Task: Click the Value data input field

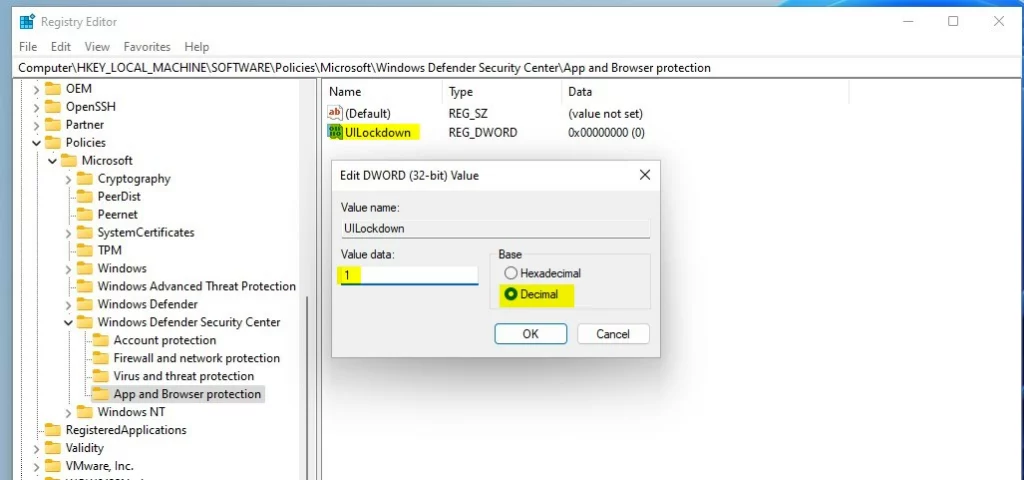Action: point(409,275)
